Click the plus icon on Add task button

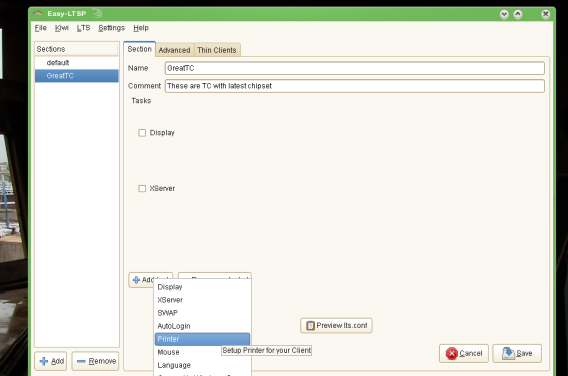click(137, 280)
